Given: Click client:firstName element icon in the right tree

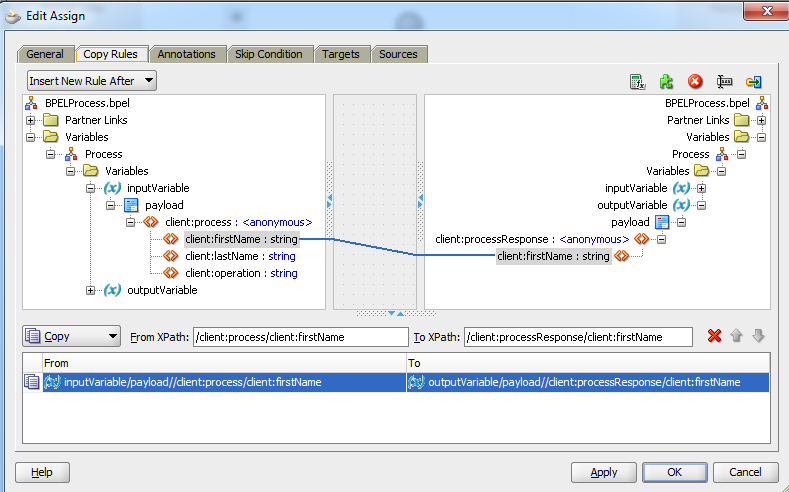Looking at the screenshot, I should coord(622,256).
